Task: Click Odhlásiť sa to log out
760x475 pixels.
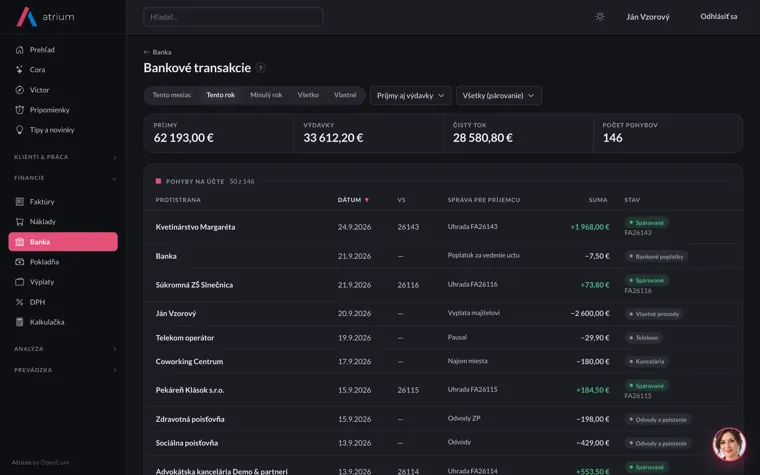Action: [x=718, y=16]
